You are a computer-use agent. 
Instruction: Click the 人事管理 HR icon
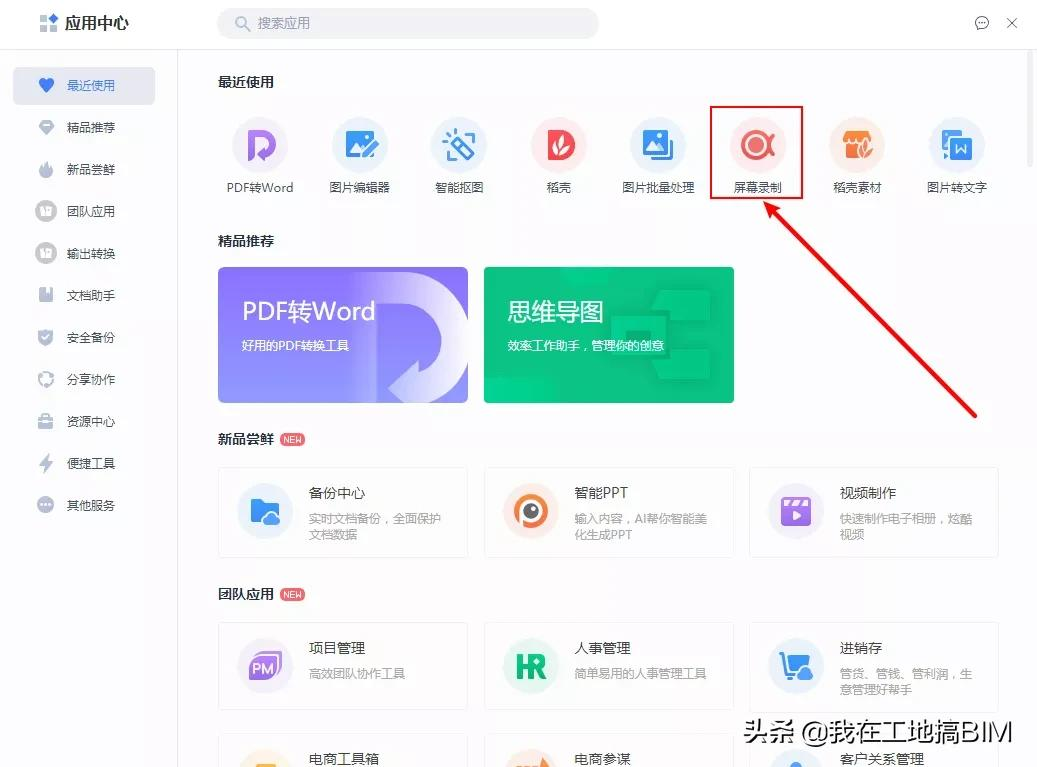pos(530,666)
